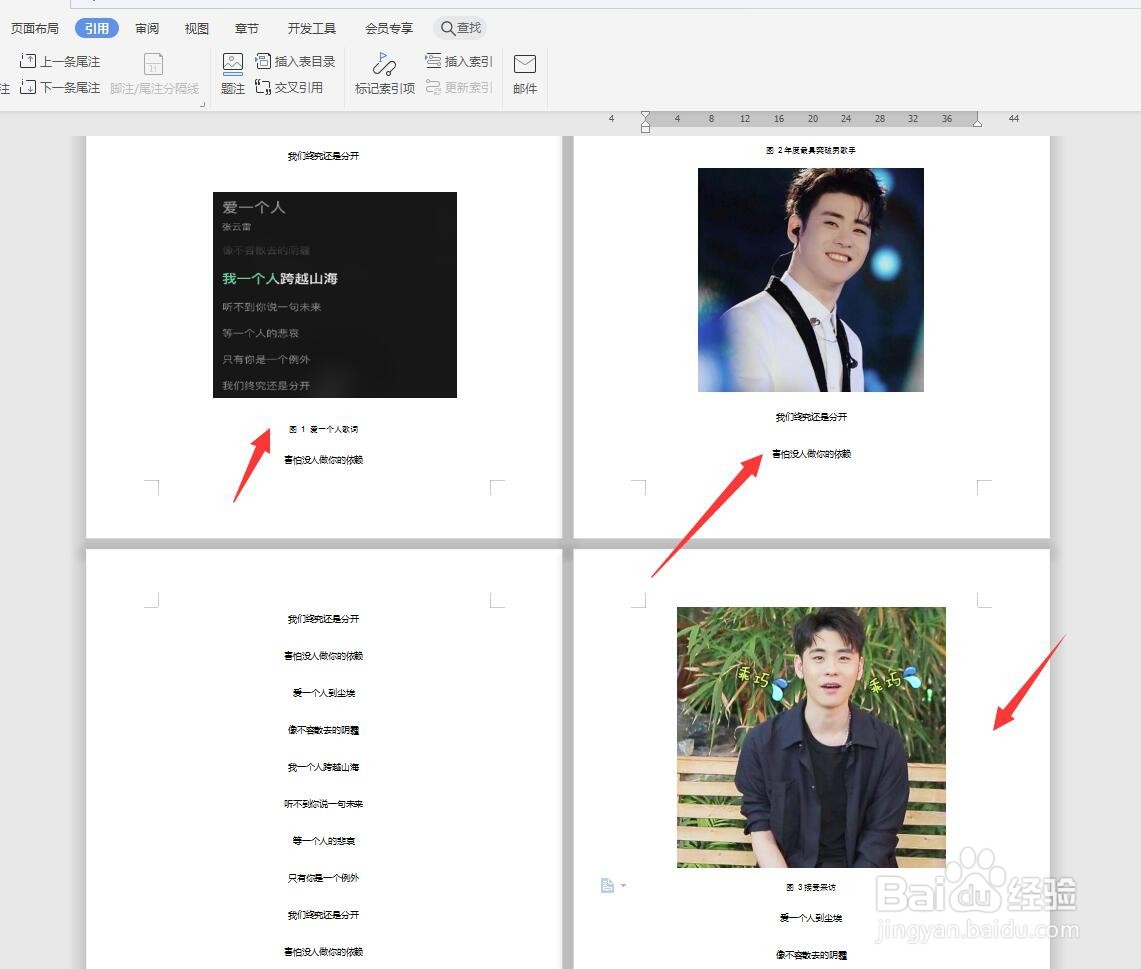Click text 我一个人跨越山海 on third page

pos(324,767)
